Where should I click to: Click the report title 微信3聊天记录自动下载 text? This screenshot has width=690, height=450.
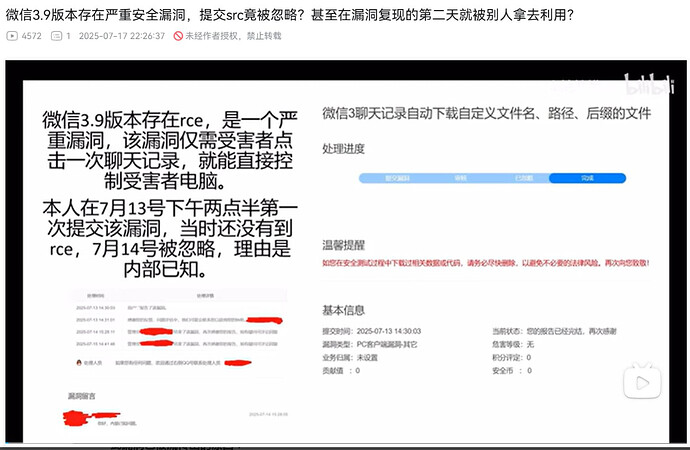[486, 113]
